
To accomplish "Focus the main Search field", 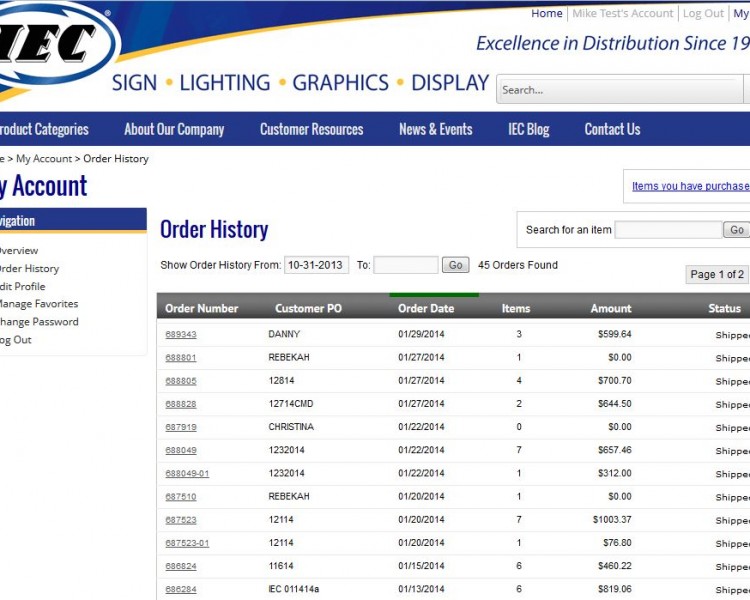I will tap(620, 89).
